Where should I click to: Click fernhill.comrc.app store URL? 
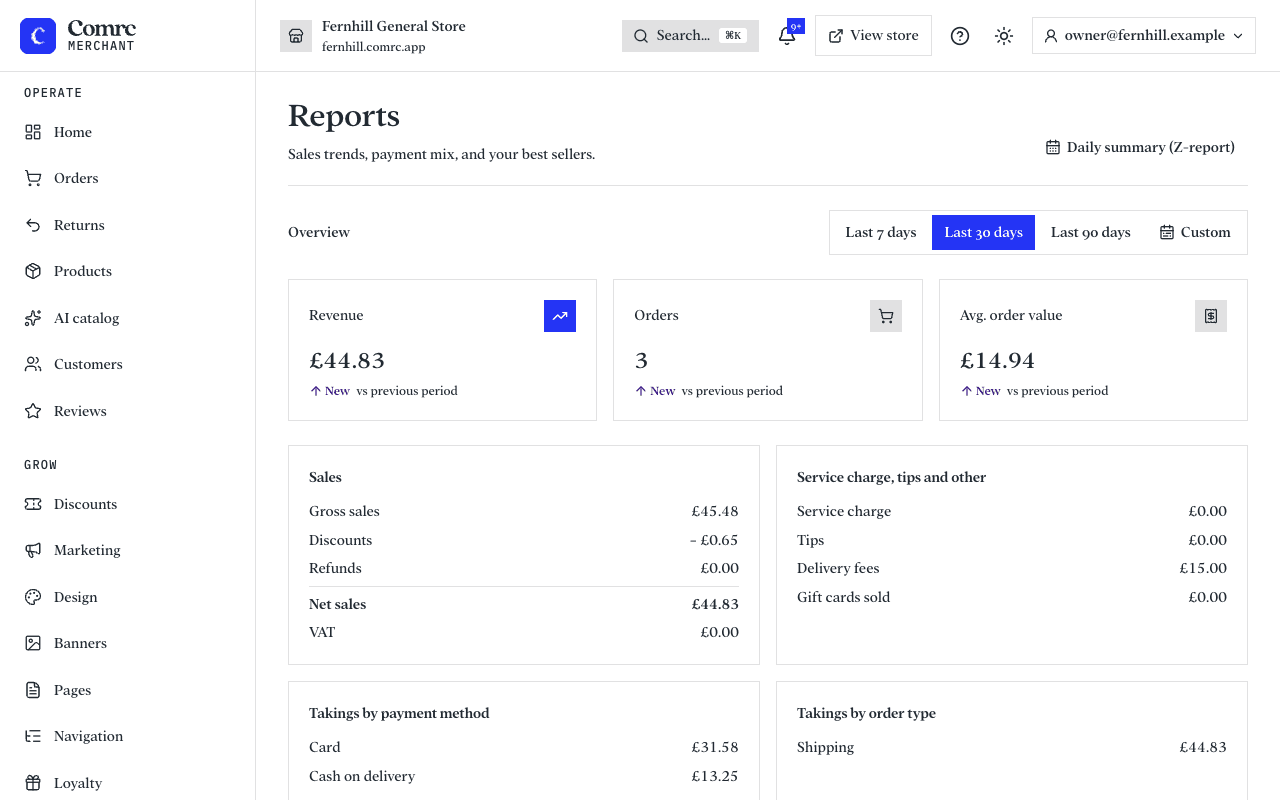tap(374, 47)
